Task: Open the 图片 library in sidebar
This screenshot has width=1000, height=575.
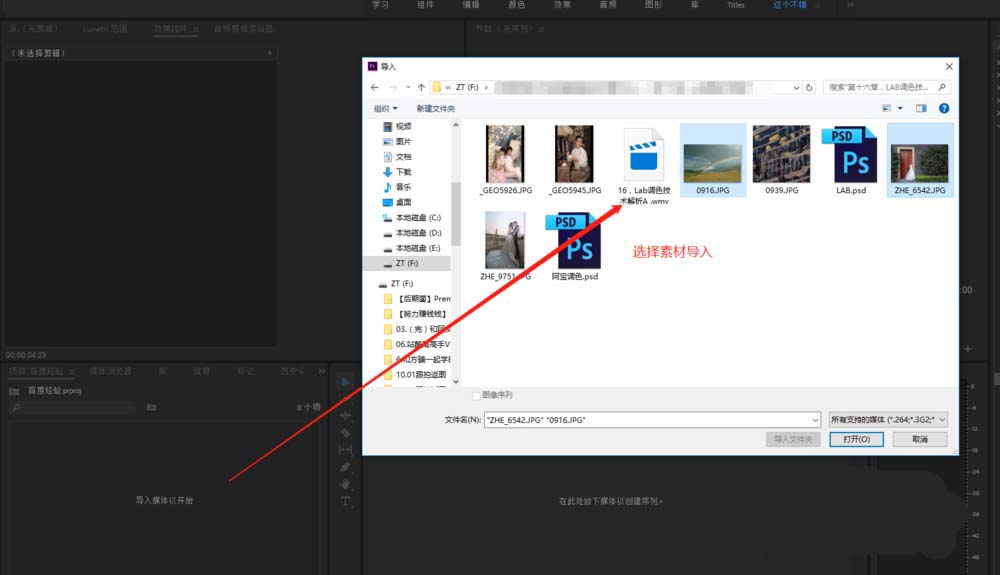Action: click(x=397, y=142)
